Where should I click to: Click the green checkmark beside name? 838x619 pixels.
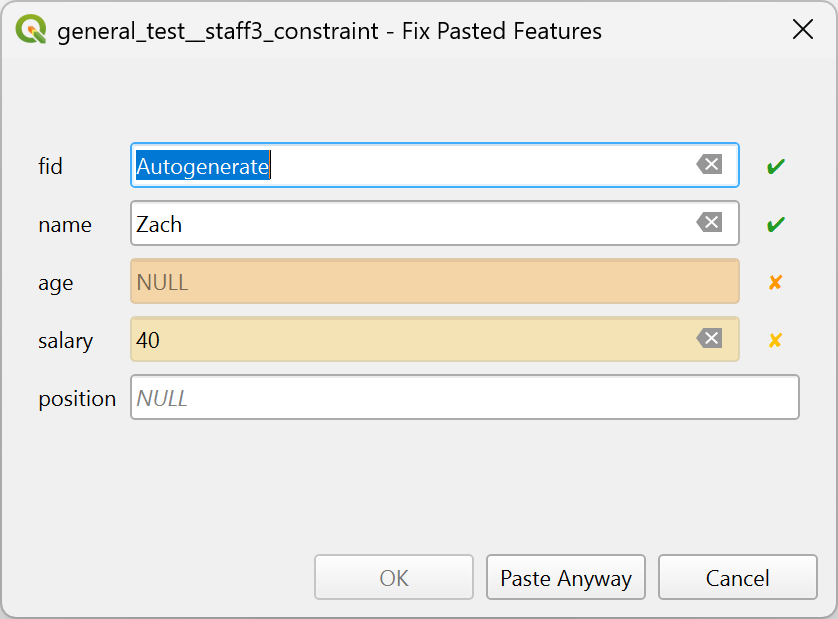coord(775,224)
